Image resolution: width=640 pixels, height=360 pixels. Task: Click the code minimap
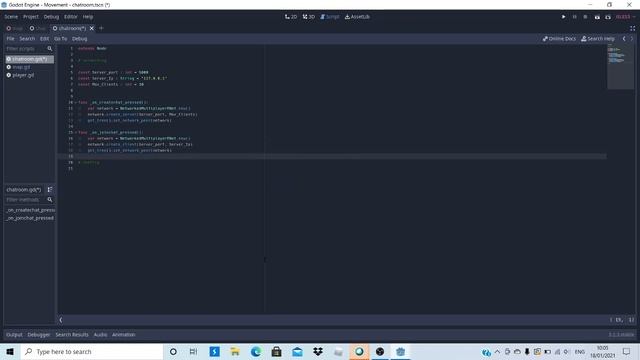tap(620, 67)
